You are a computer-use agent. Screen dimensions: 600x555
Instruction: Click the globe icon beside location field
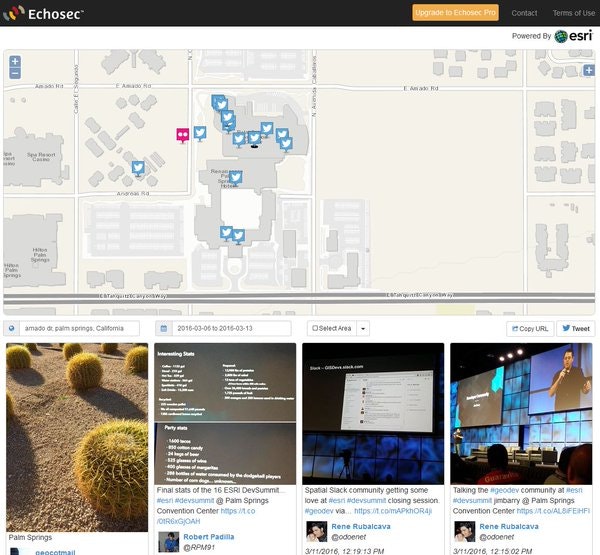coord(11,328)
